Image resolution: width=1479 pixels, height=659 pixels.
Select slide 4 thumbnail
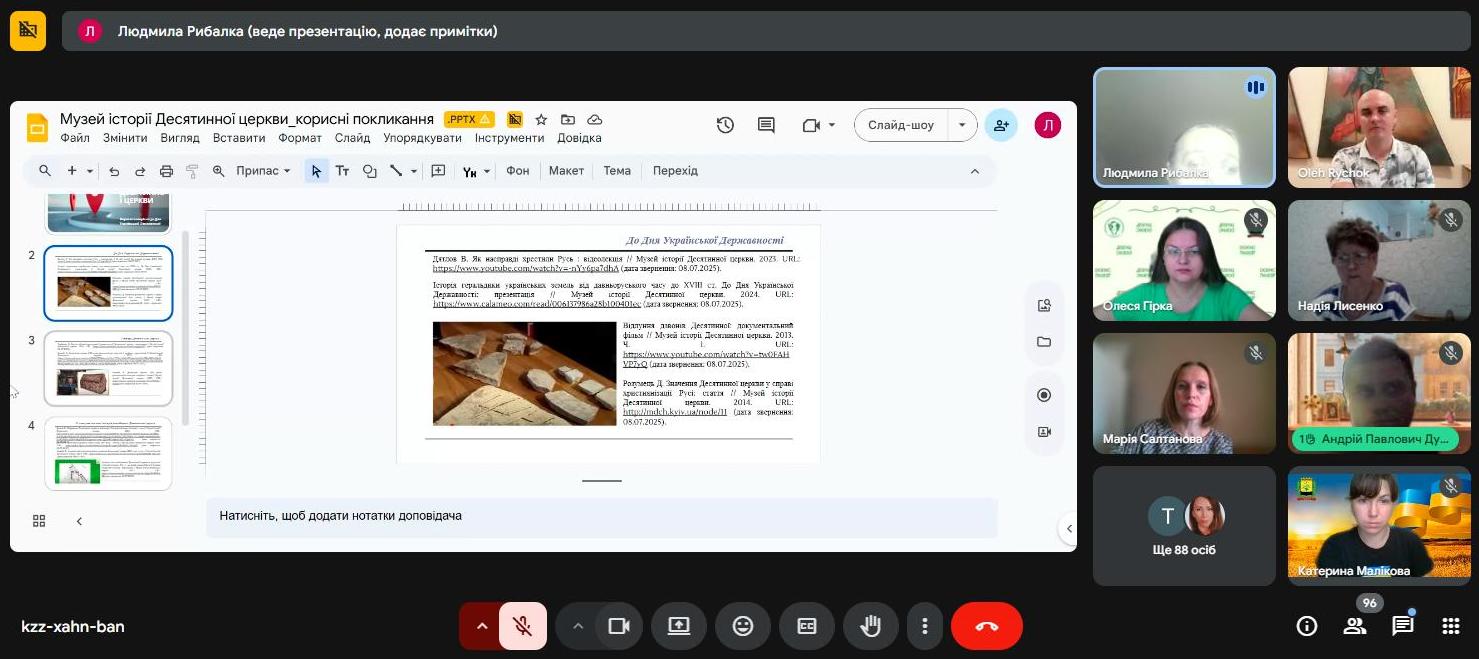tap(108, 453)
